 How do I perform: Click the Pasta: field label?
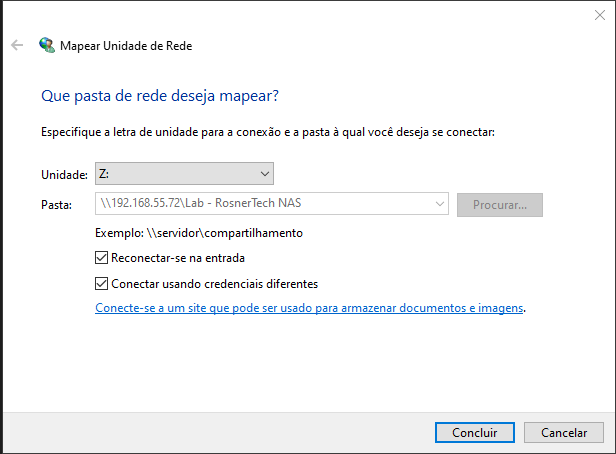[57, 205]
